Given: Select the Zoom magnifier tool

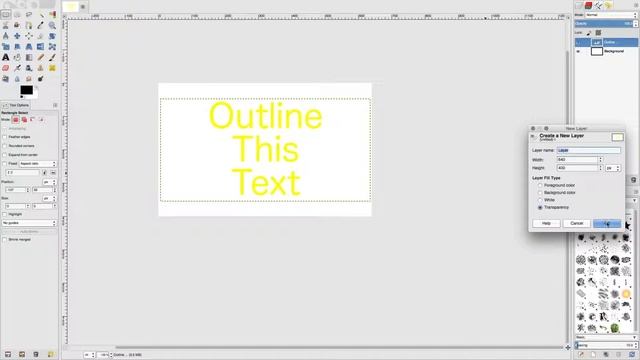Looking at the screenshot, I should point(52,25).
